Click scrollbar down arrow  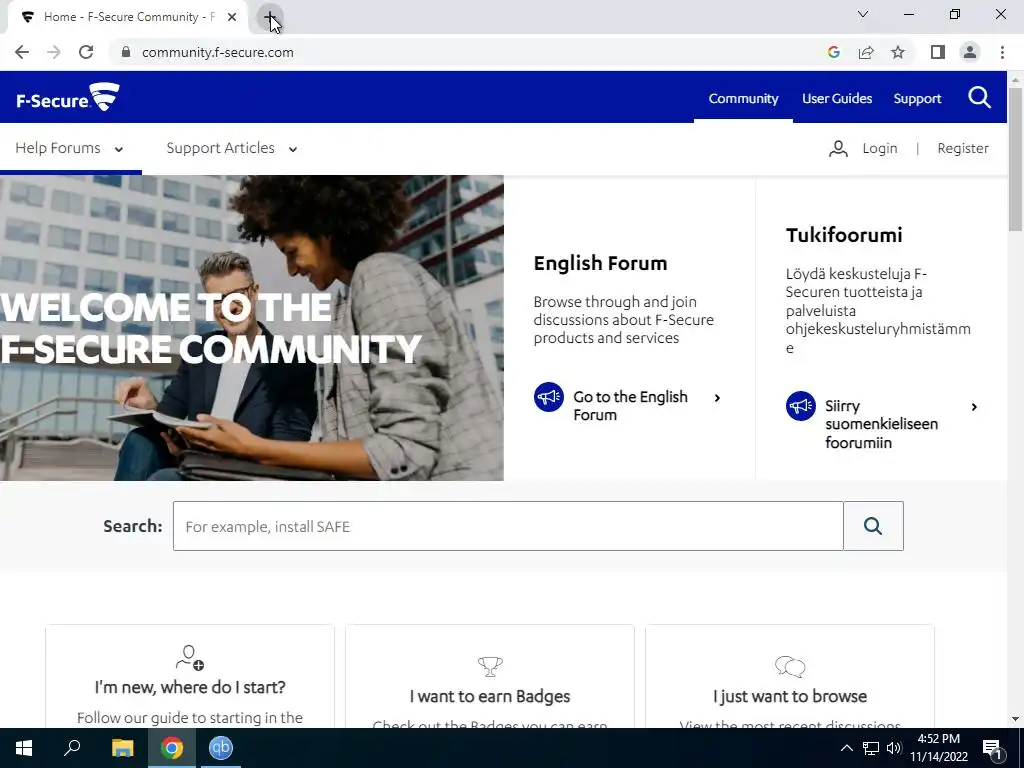tap(1016, 718)
